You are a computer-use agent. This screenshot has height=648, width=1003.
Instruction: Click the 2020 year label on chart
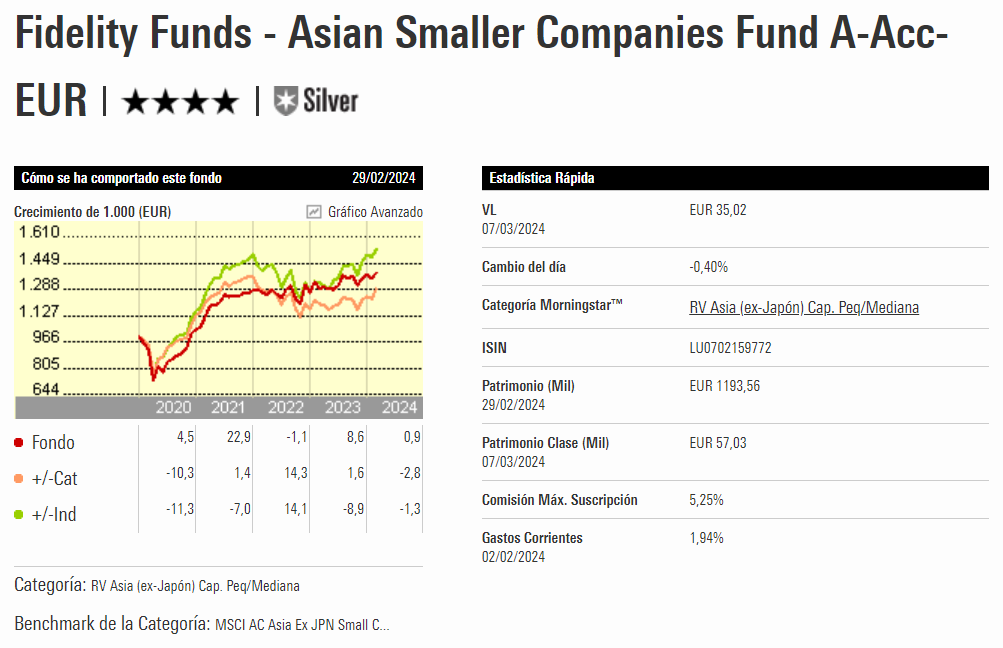(173, 407)
